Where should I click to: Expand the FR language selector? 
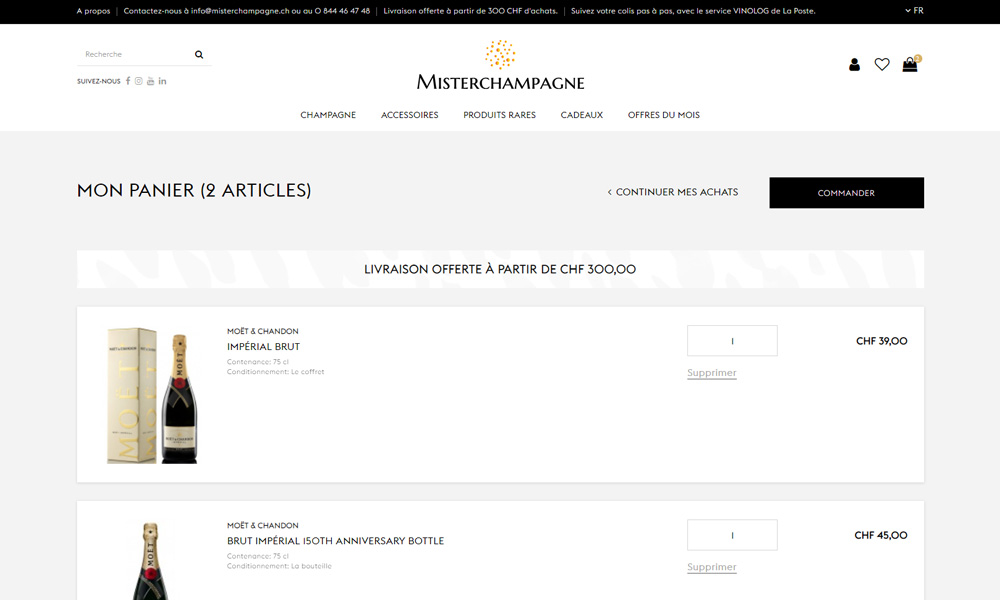[914, 11]
